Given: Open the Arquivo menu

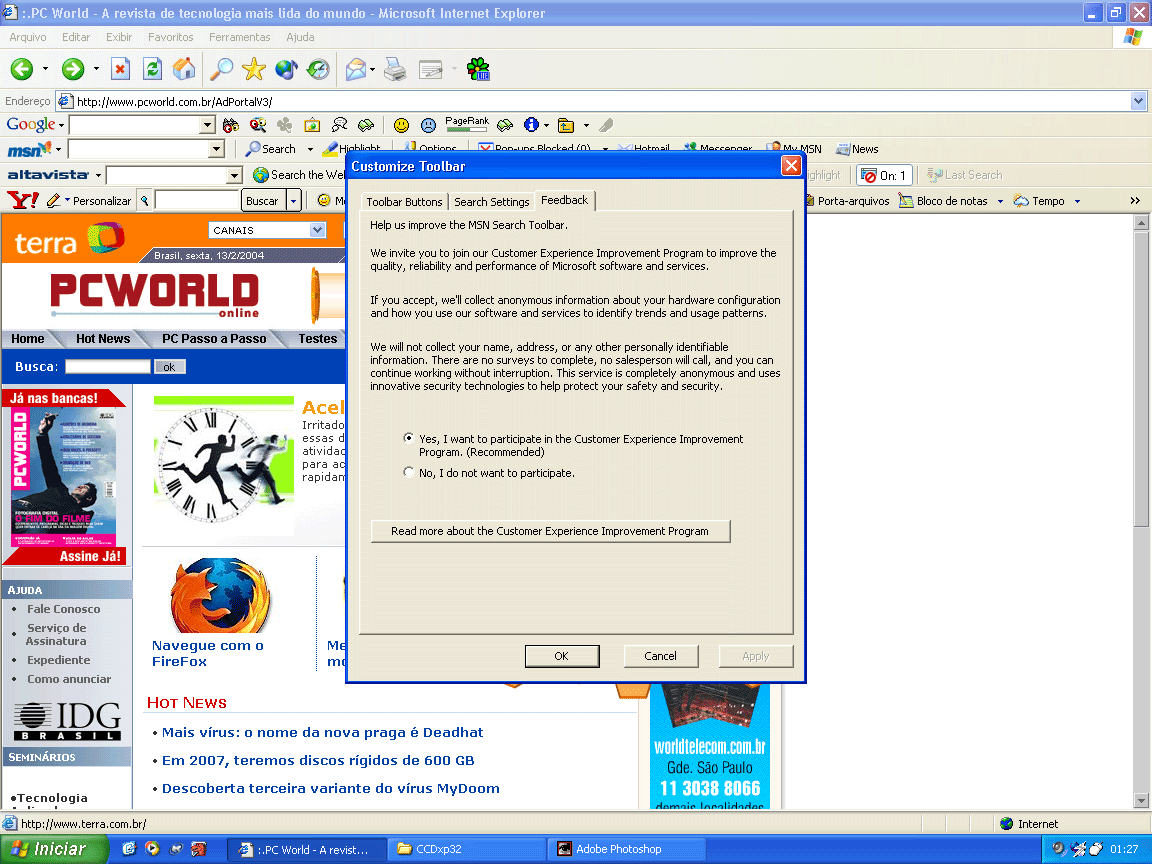Looking at the screenshot, I should [x=28, y=37].
